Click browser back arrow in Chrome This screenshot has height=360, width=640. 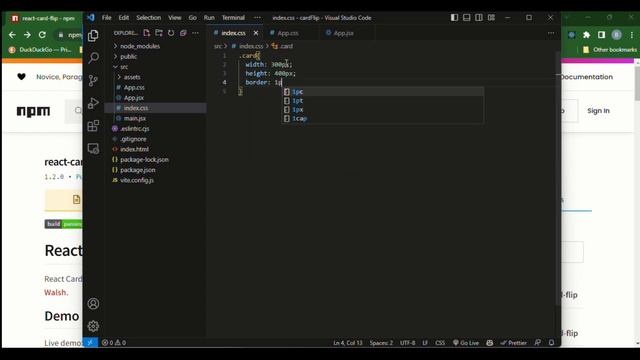[x=12, y=35]
